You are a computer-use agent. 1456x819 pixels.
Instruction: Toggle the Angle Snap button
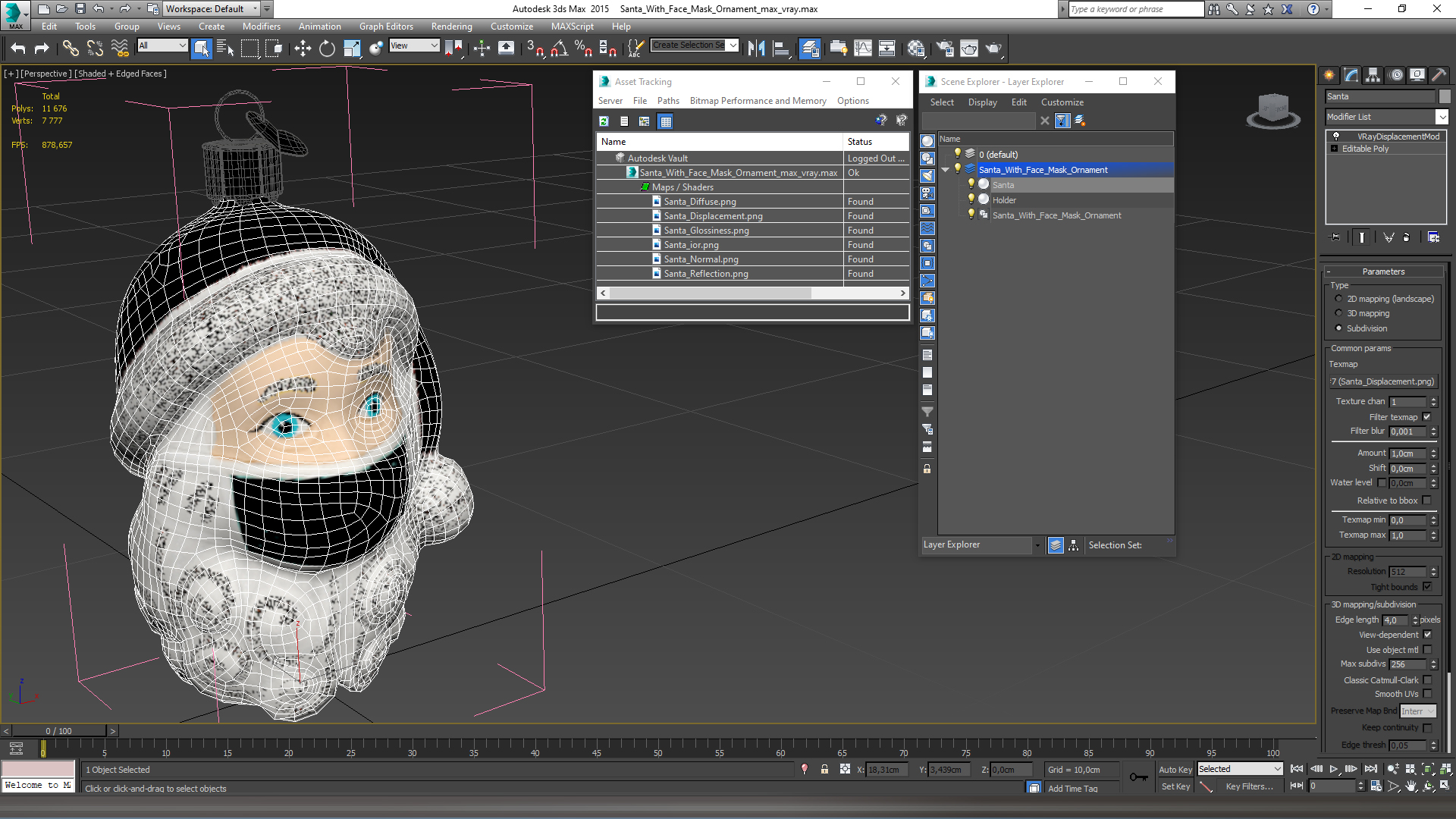point(559,49)
